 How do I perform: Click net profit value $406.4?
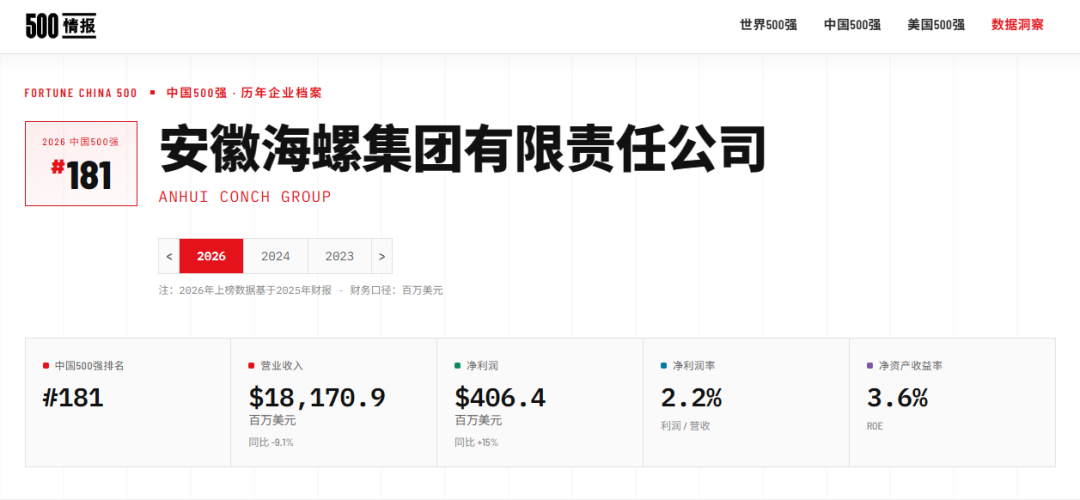tap(500, 397)
